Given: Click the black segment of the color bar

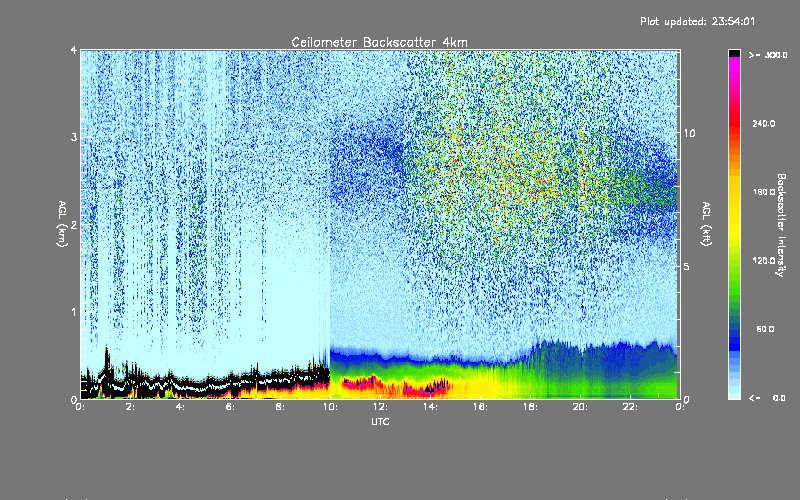Looking at the screenshot, I should click(734, 53).
